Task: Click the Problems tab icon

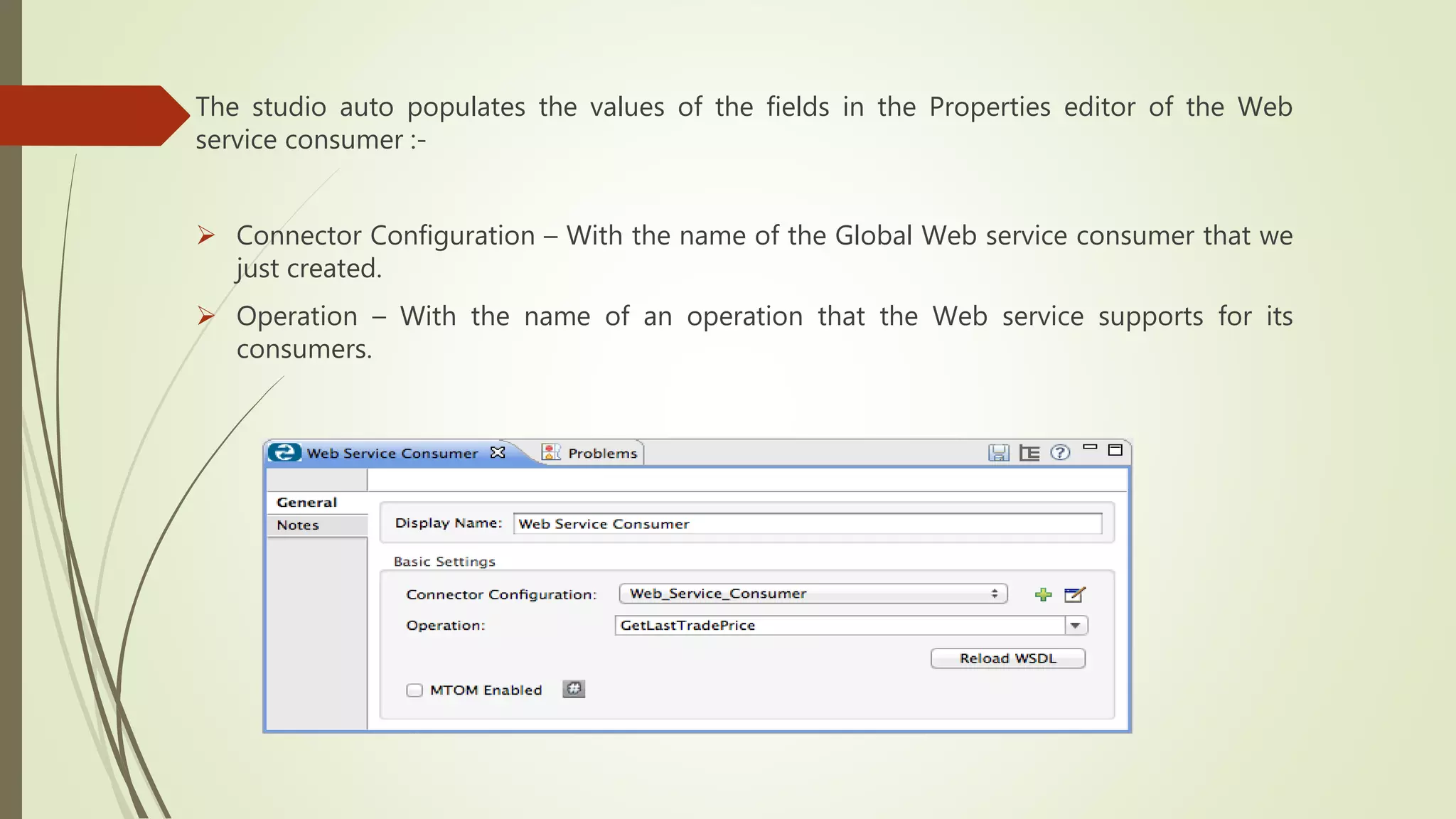Action: coord(551,452)
